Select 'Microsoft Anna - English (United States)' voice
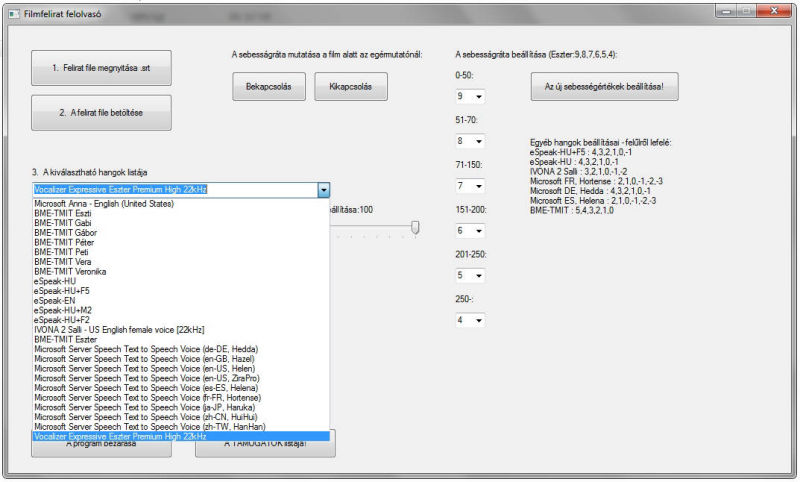800x482 pixels. click(181, 204)
